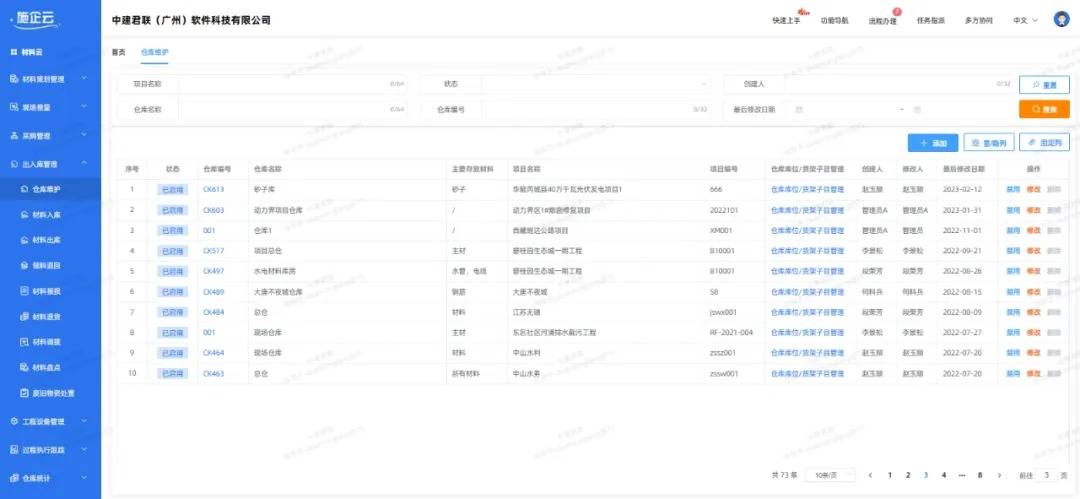Viewport: 1080px width, 499px height.
Task: Focus the 仓库名称 filter input
Action: [x=292, y=109]
